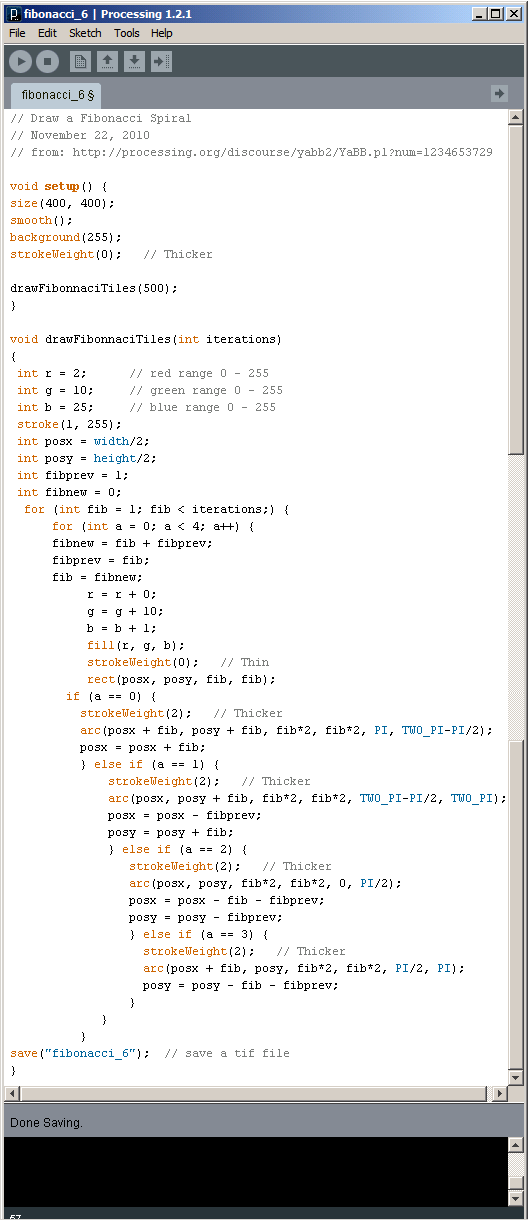Open the File menu
The width and height of the screenshot is (528, 1220).
[x=17, y=33]
